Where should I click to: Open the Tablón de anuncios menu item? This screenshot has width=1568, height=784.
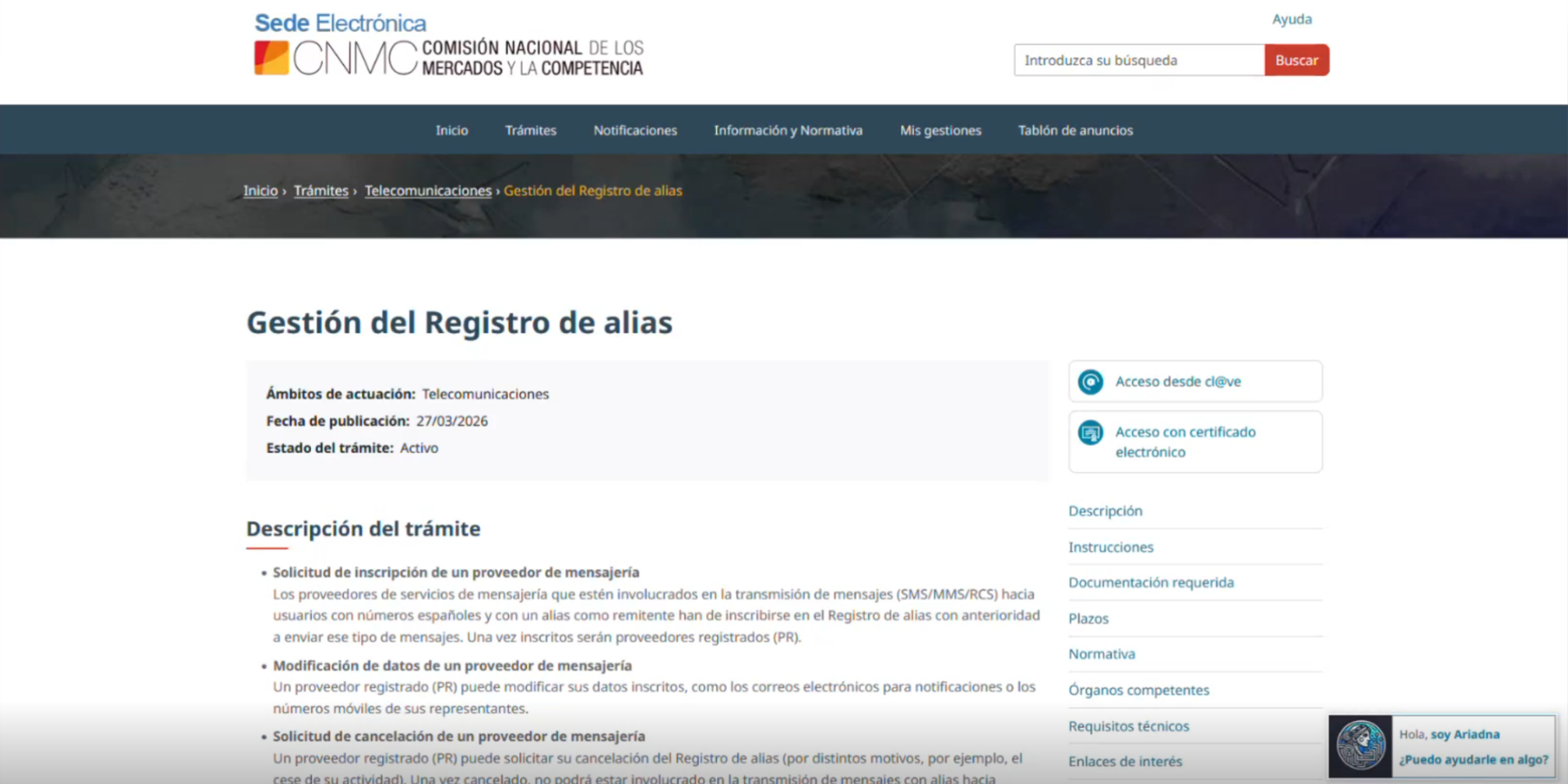1076,130
